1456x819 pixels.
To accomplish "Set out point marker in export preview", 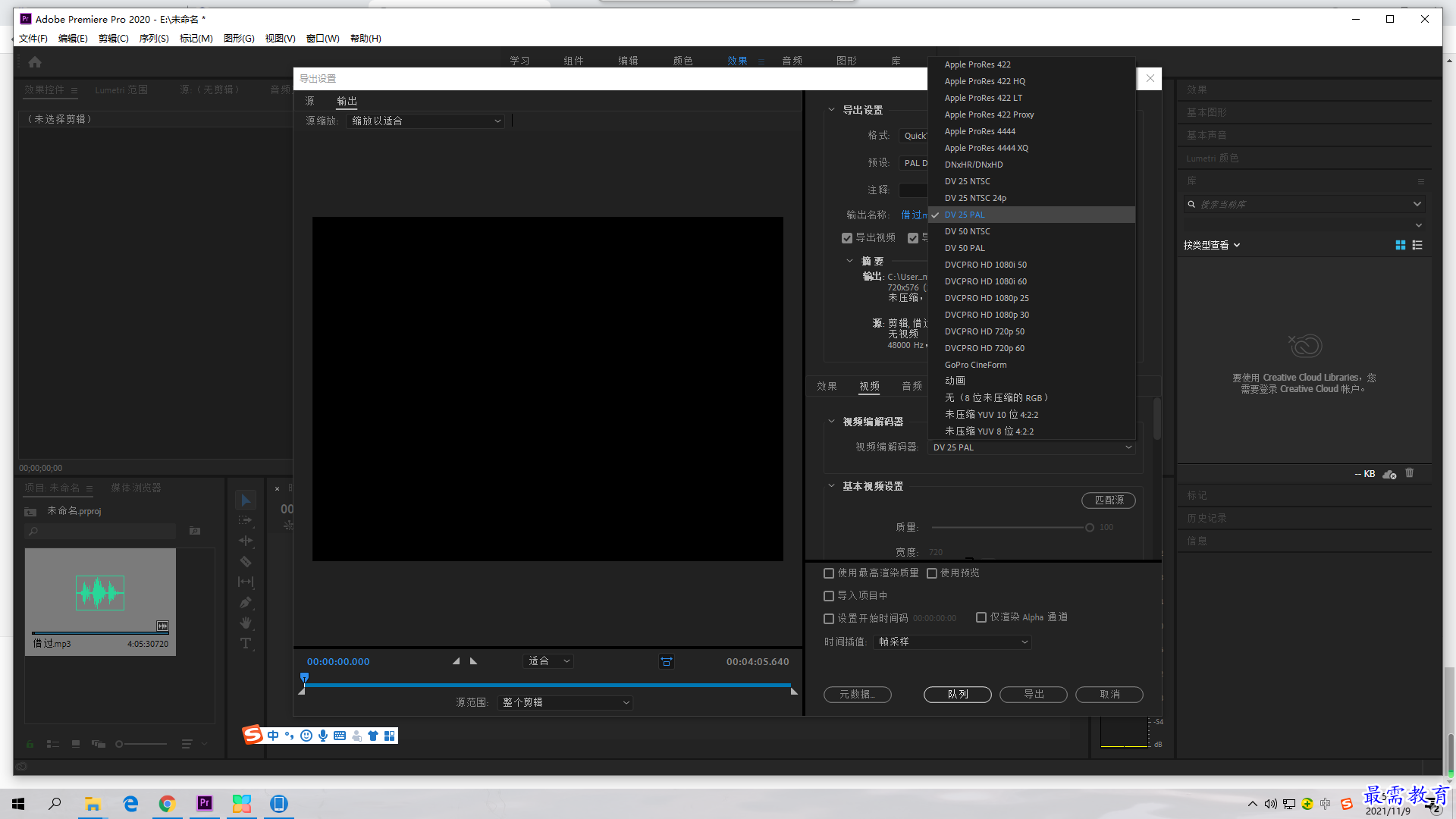I will (x=474, y=661).
